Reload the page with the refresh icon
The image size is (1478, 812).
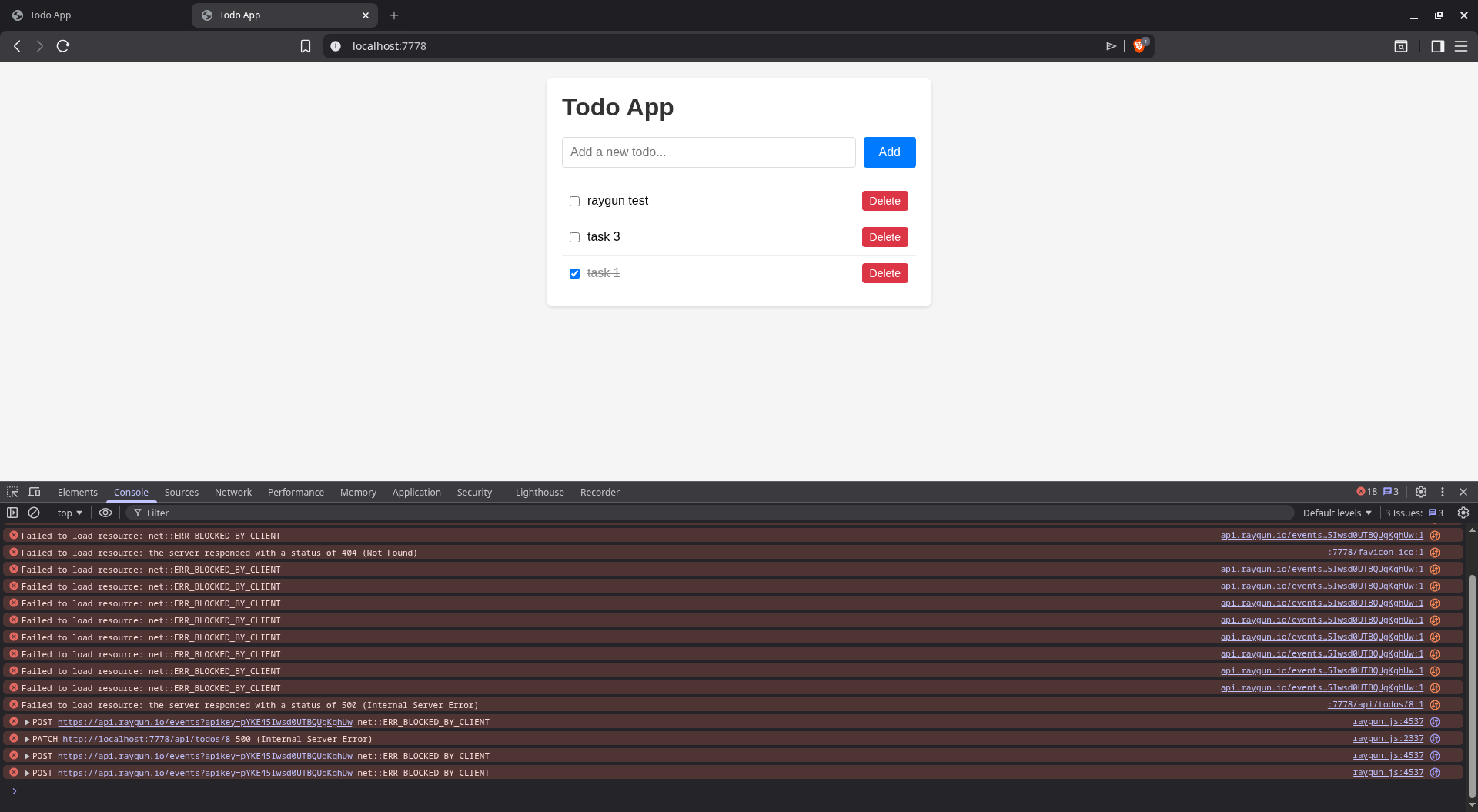pos(63,46)
